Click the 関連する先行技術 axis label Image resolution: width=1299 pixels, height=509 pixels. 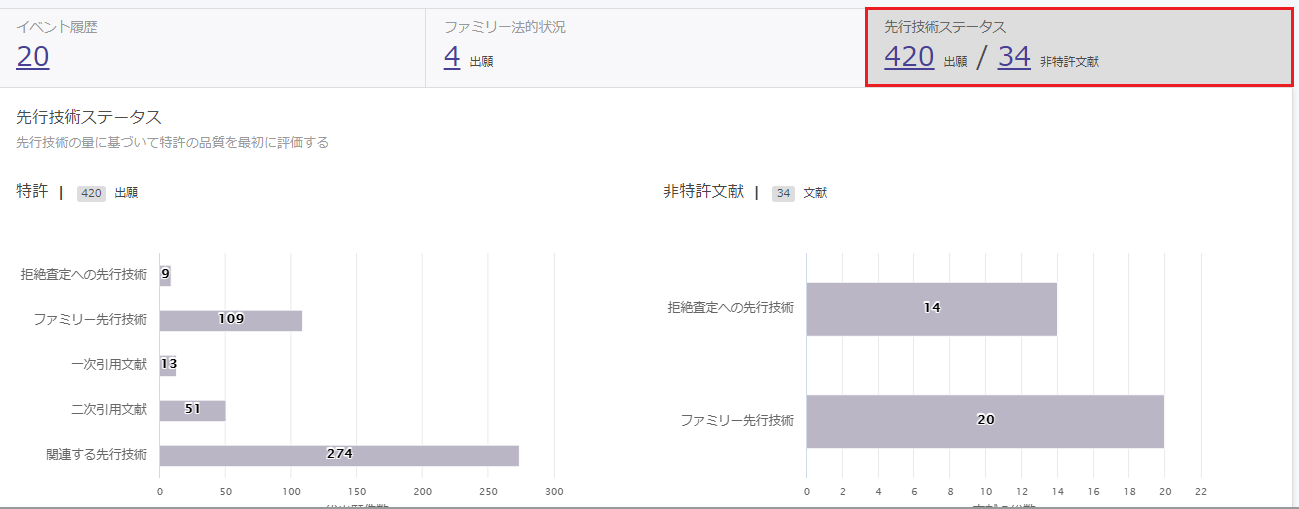97,454
